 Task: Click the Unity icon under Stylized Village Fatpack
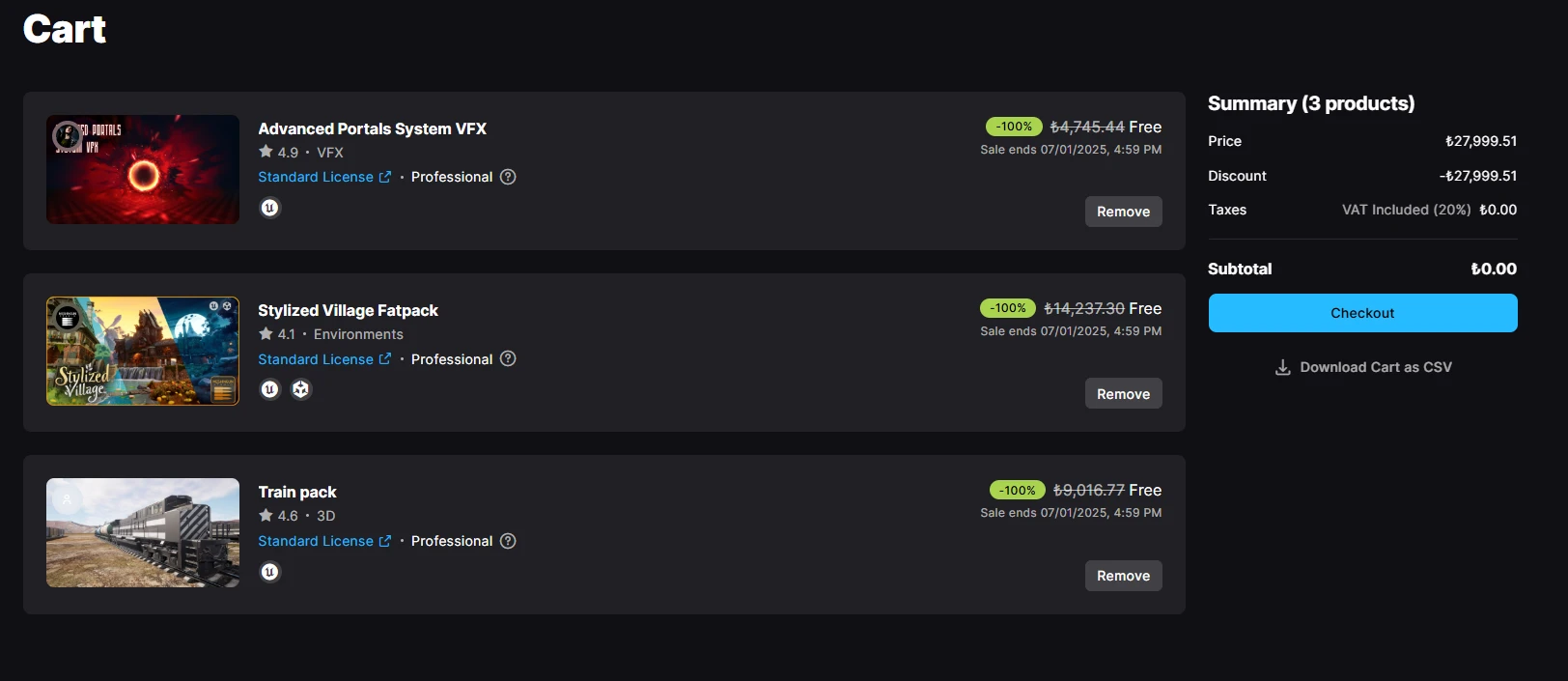(x=301, y=389)
